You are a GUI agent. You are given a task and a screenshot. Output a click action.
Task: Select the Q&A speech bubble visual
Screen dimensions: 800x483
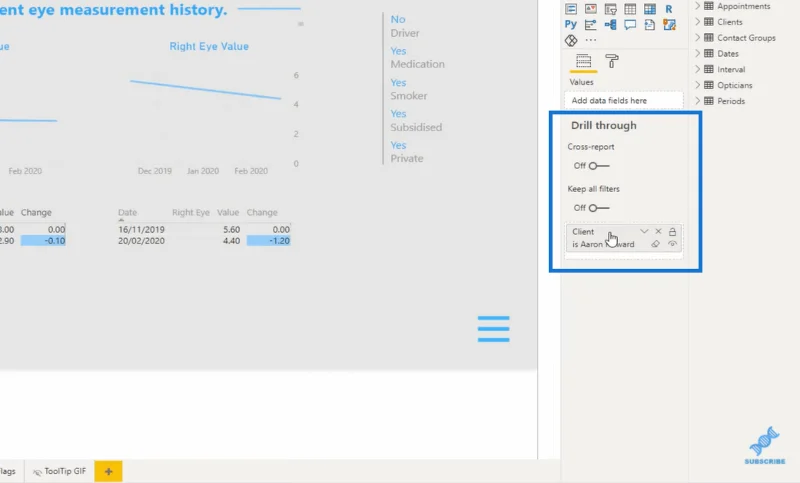tap(630, 24)
